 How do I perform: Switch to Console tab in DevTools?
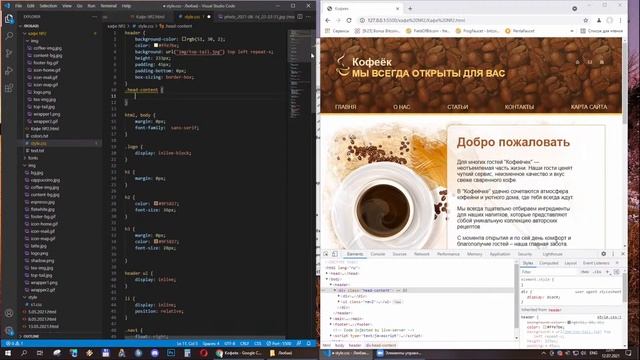click(378, 254)
